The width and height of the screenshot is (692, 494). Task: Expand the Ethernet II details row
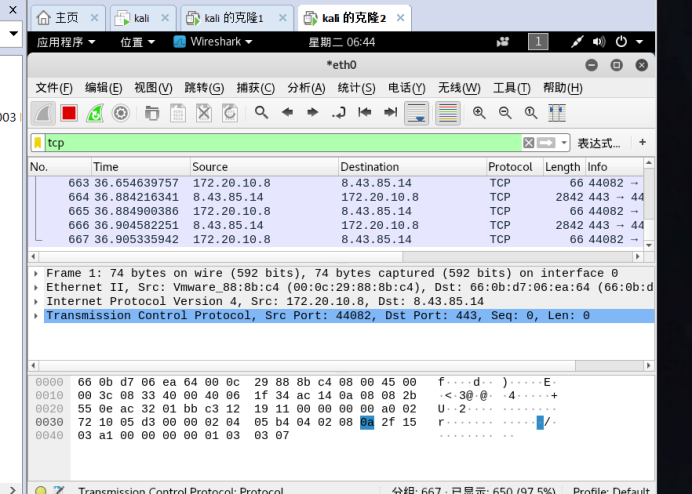[36, 287]
